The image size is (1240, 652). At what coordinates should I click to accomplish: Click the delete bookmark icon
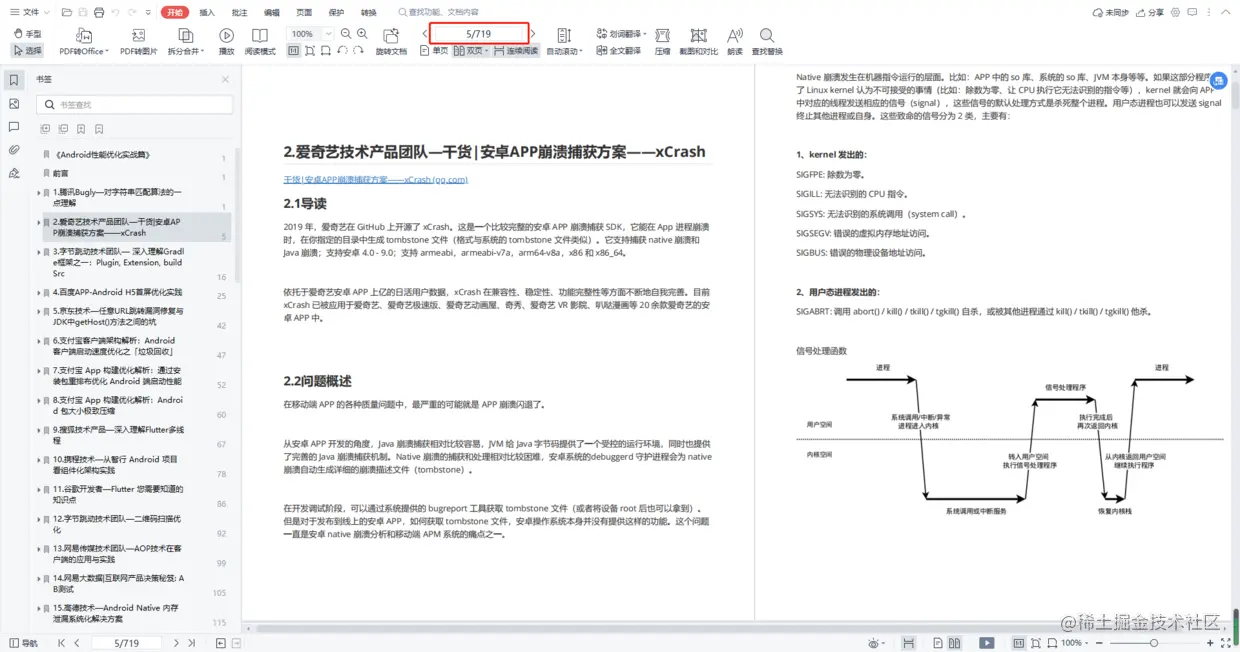[99, 129]
